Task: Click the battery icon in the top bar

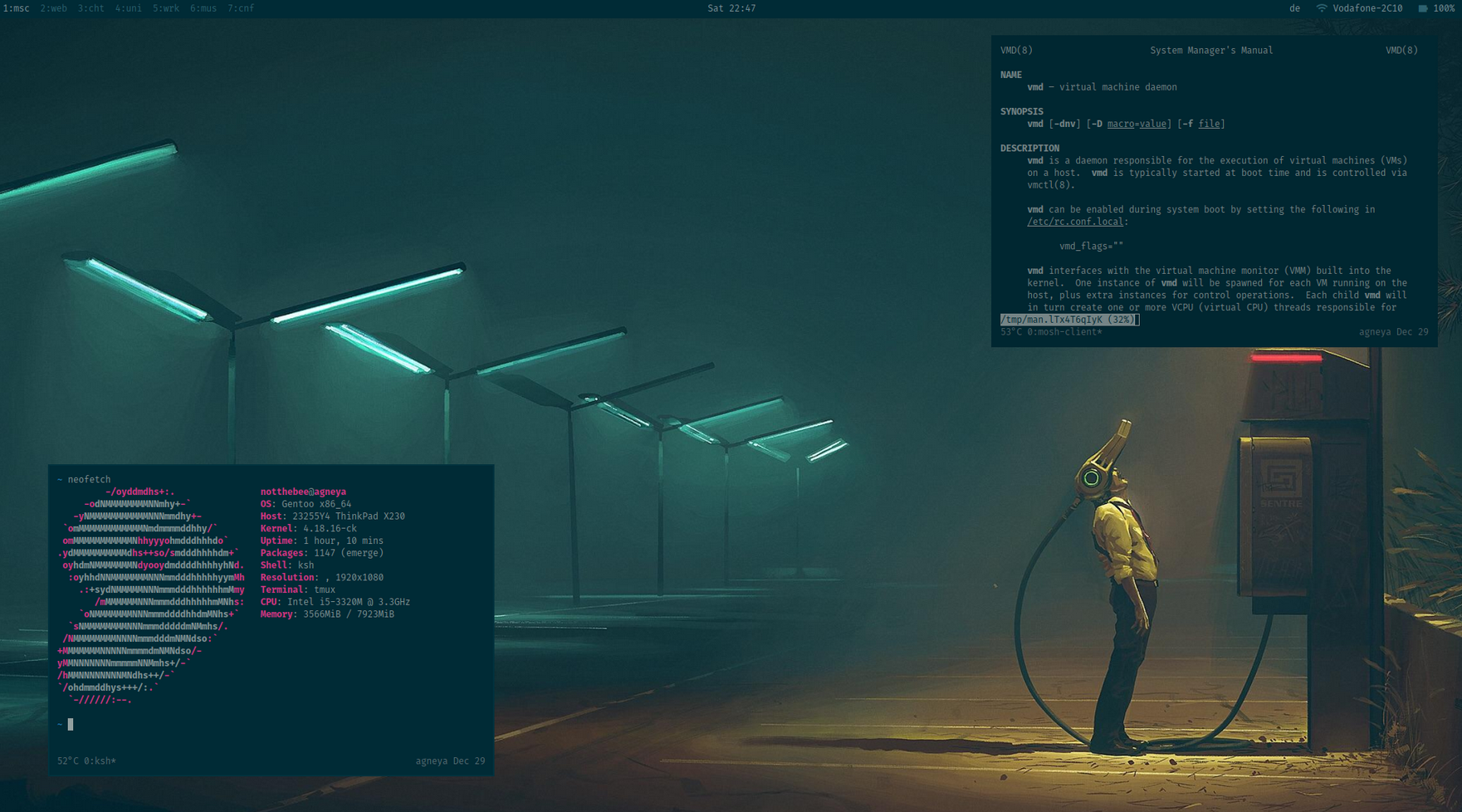Action: click(x=1423, y=8)
